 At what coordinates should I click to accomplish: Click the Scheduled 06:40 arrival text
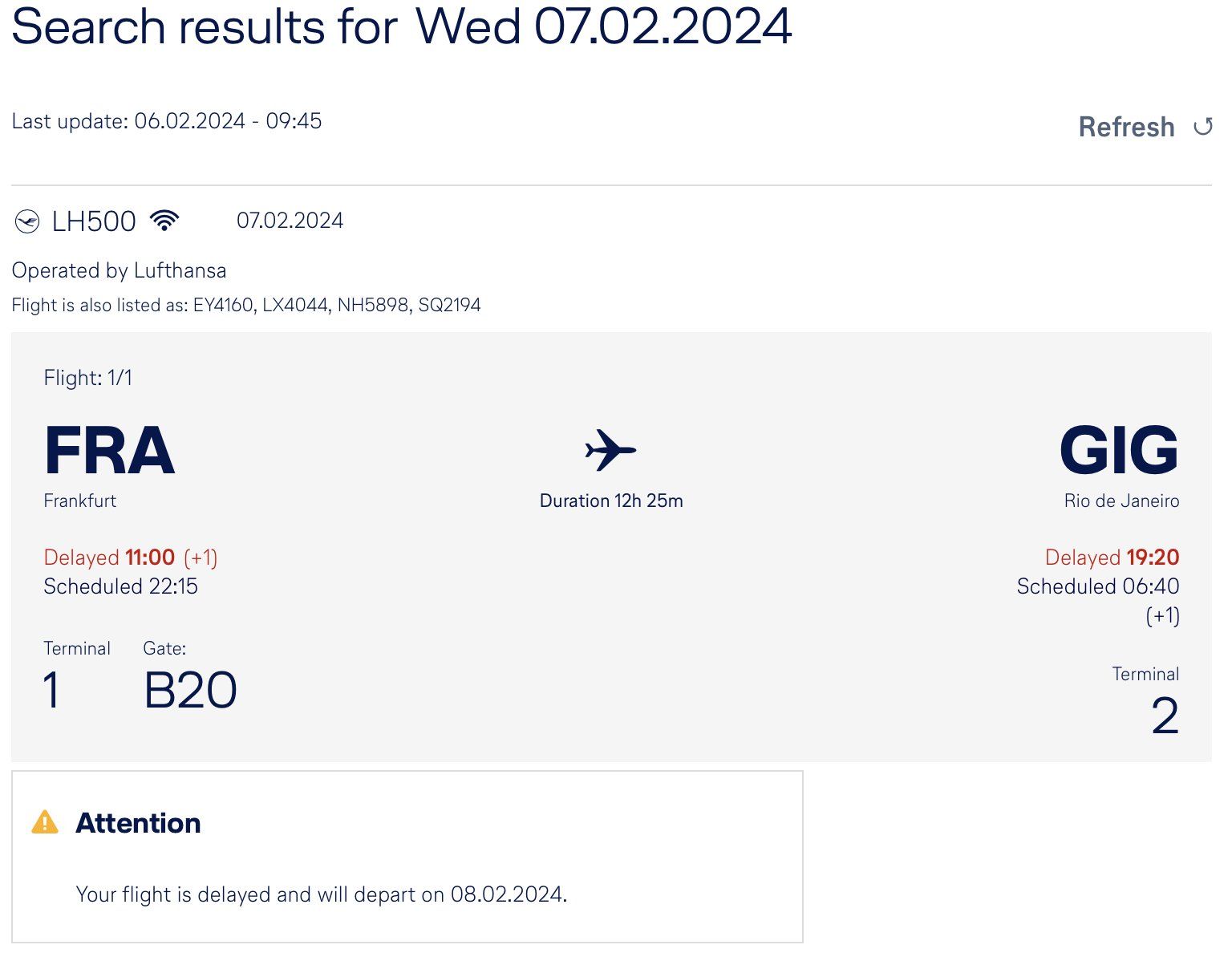[x=1098, y=586]
